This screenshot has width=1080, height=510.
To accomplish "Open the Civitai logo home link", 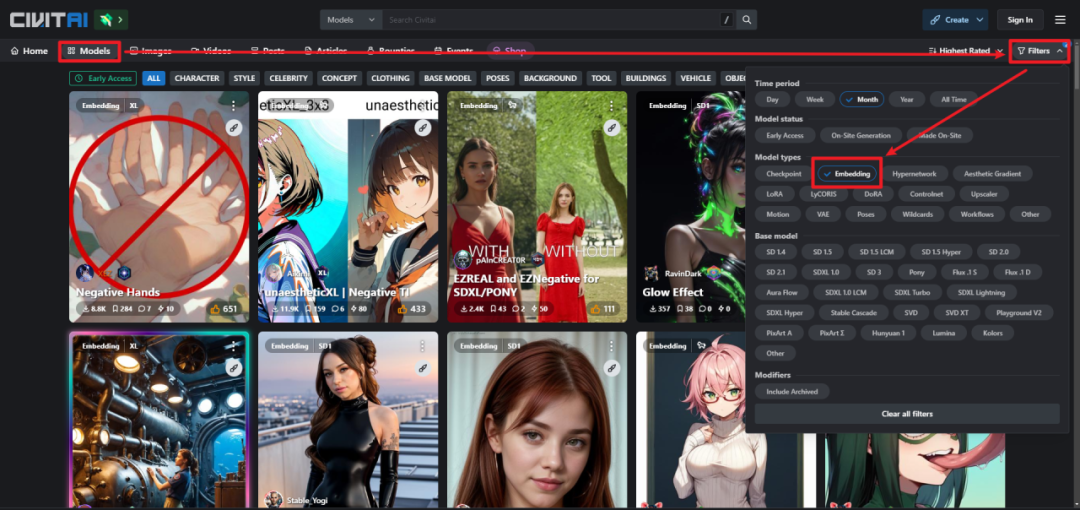I will (48, 19).
